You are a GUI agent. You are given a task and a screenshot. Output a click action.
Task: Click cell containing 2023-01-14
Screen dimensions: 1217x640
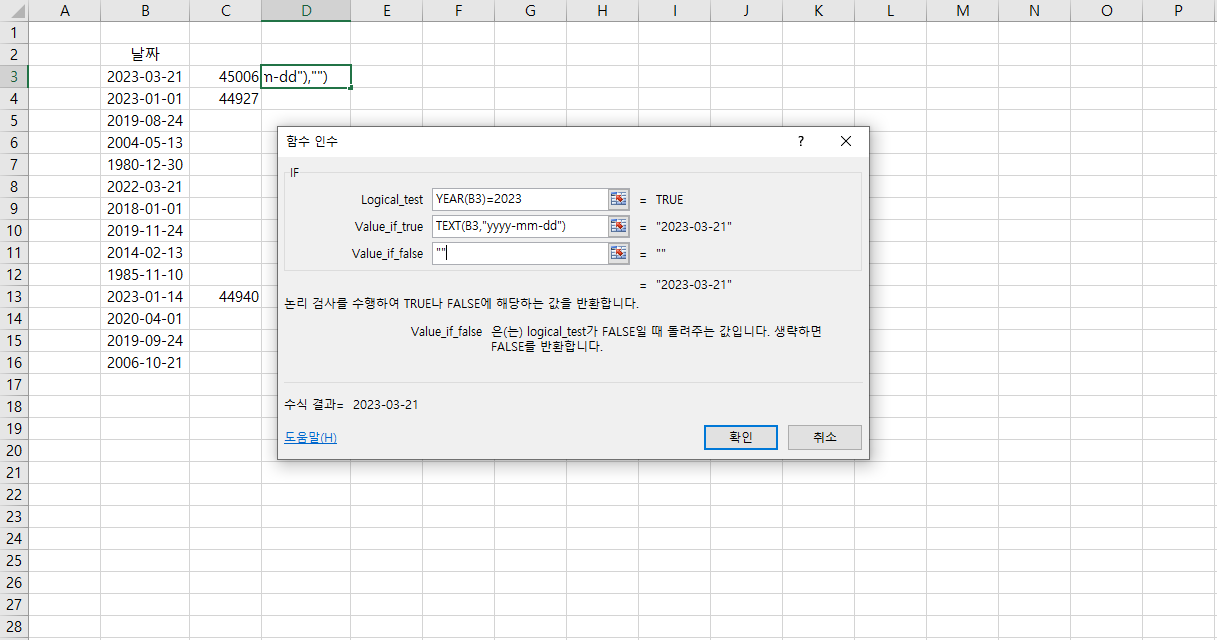tap(145, 297)
